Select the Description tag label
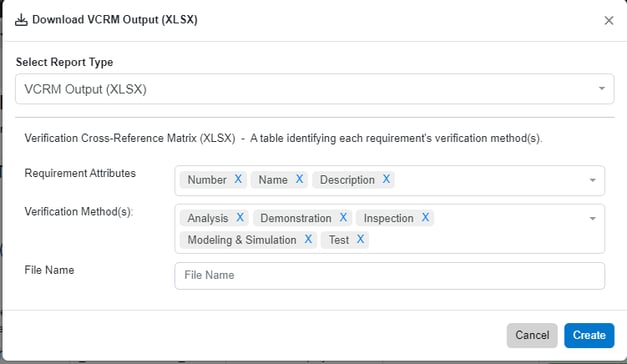The width and height of the screenshot is (627, 364). coord(347,180)
